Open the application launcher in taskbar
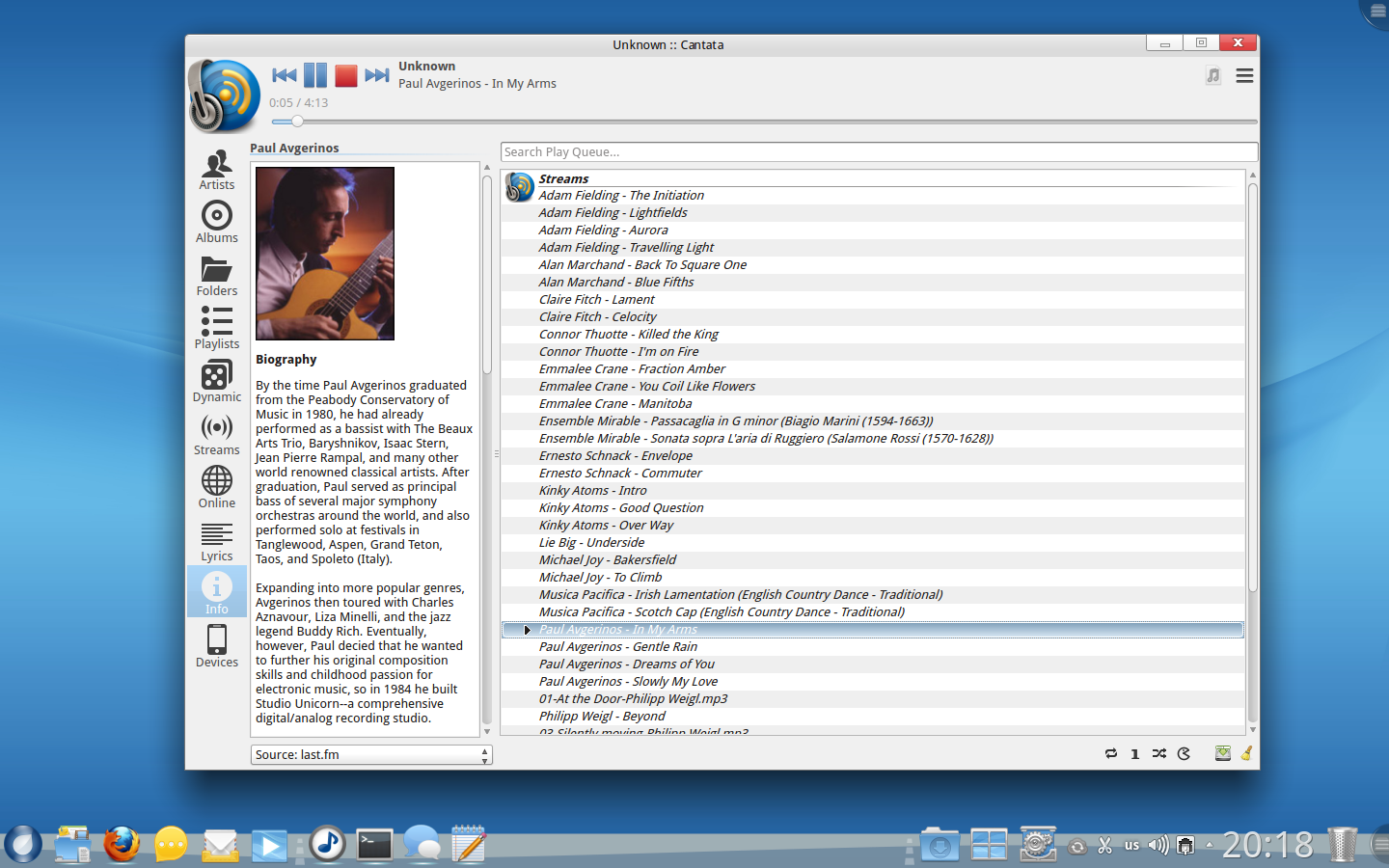Viewport: 1389px width, 868px height. pyautogui.click(x=22, y=844)
